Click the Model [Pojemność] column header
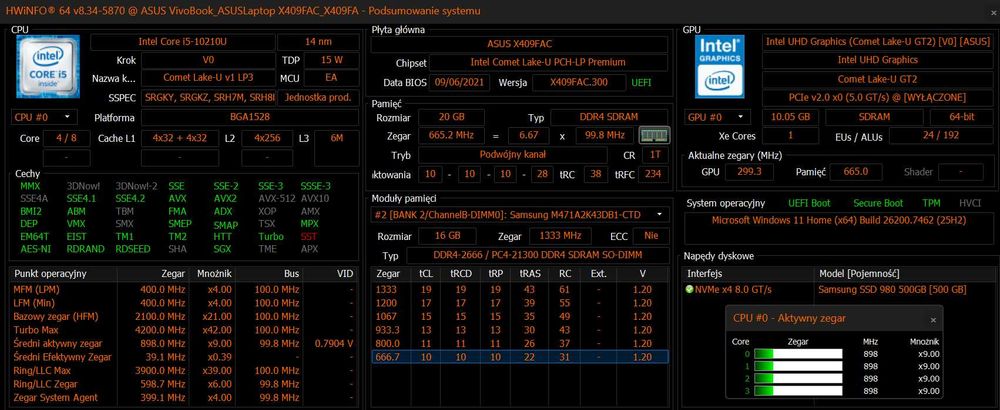1000x410 pixels. click(x=904, y=274)
